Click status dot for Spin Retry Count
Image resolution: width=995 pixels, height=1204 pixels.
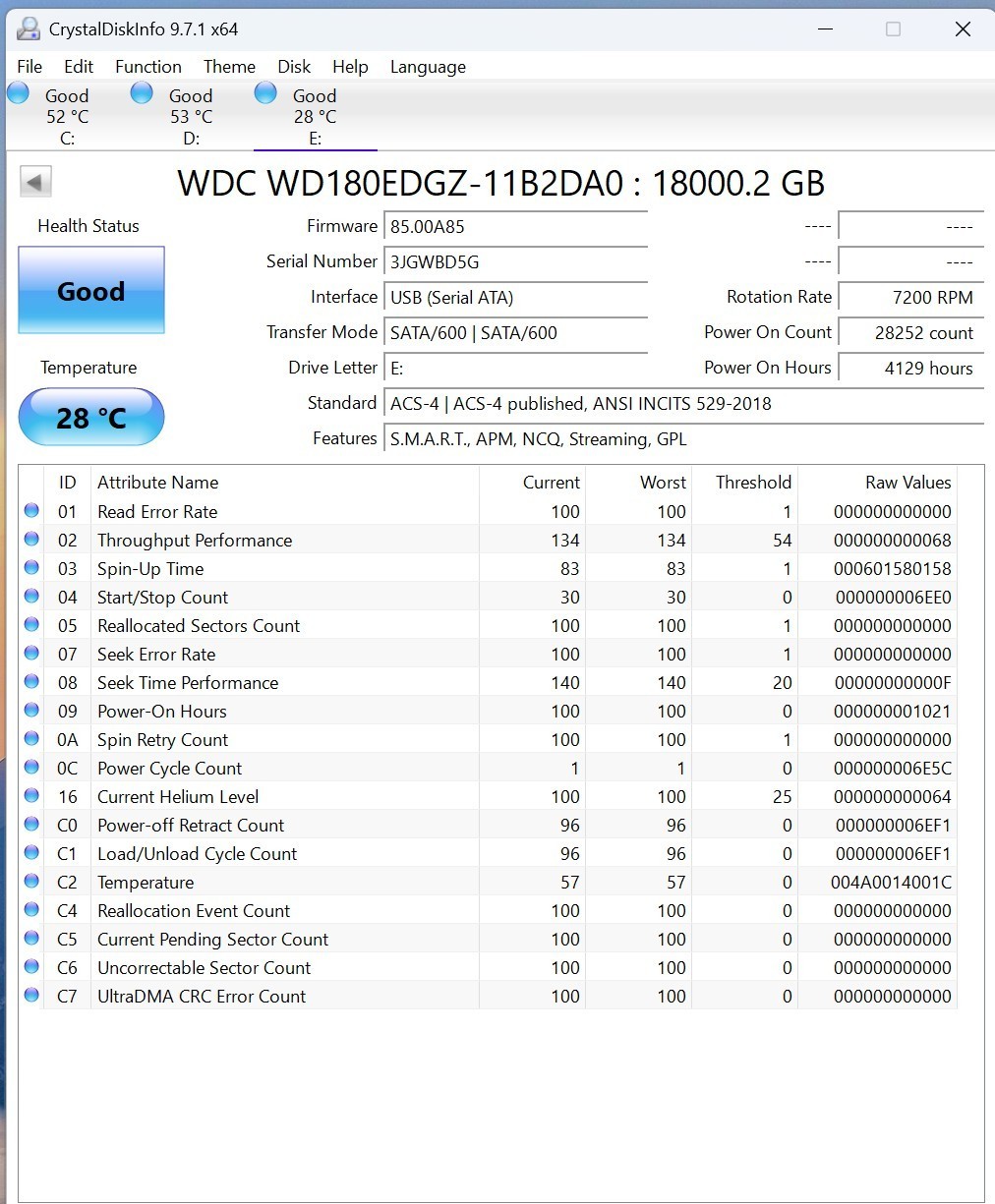[31, 739]
